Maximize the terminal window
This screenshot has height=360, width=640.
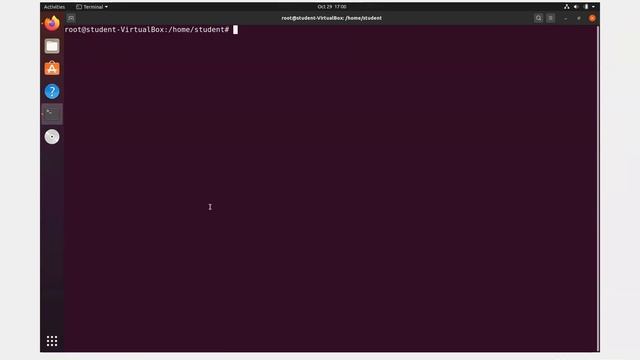click(579, 18)
